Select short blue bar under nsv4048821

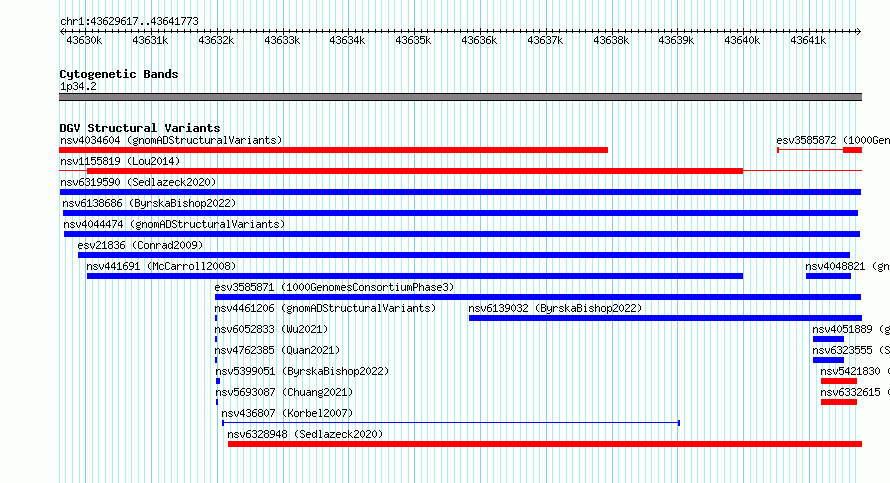pos(828,276)
